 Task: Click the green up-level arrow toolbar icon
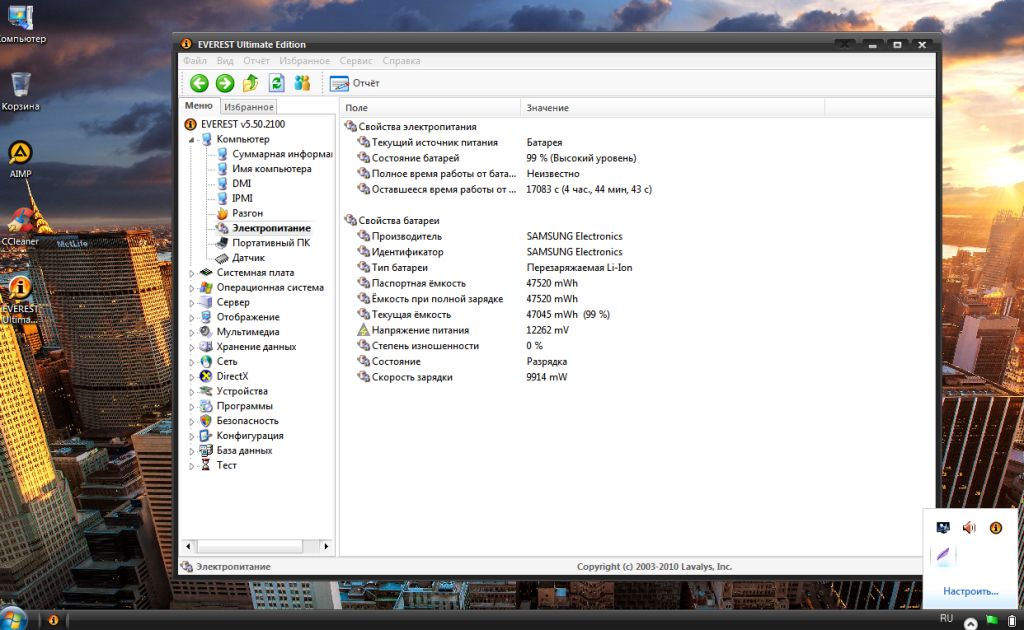pos(251,83)
